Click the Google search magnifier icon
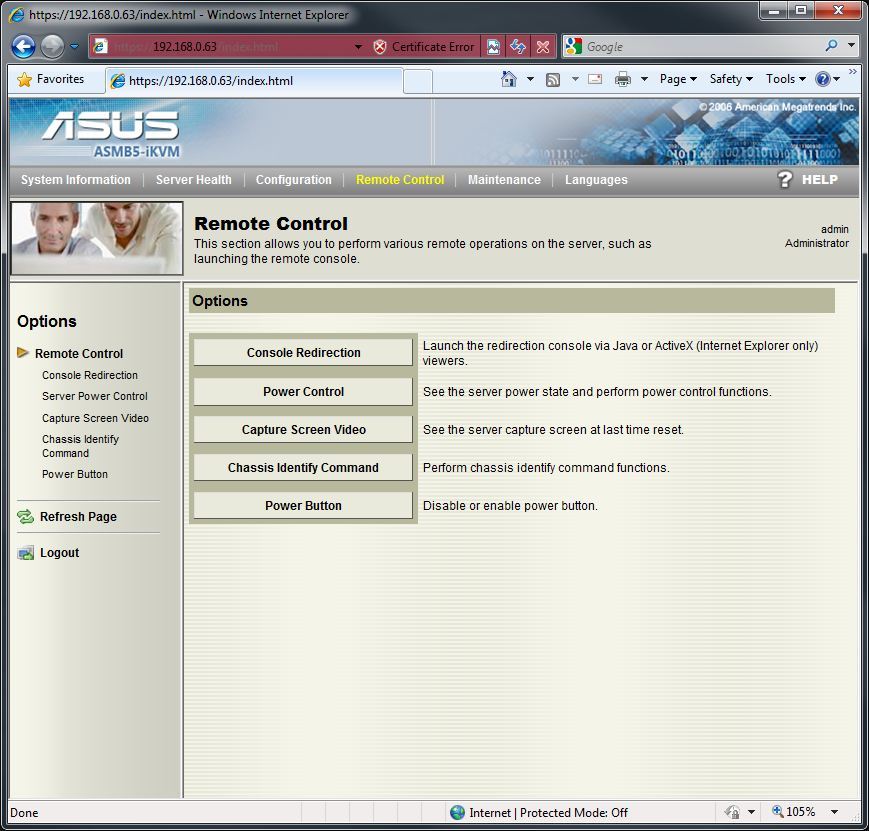Screen dimensions: 869x831 [831, 46]
